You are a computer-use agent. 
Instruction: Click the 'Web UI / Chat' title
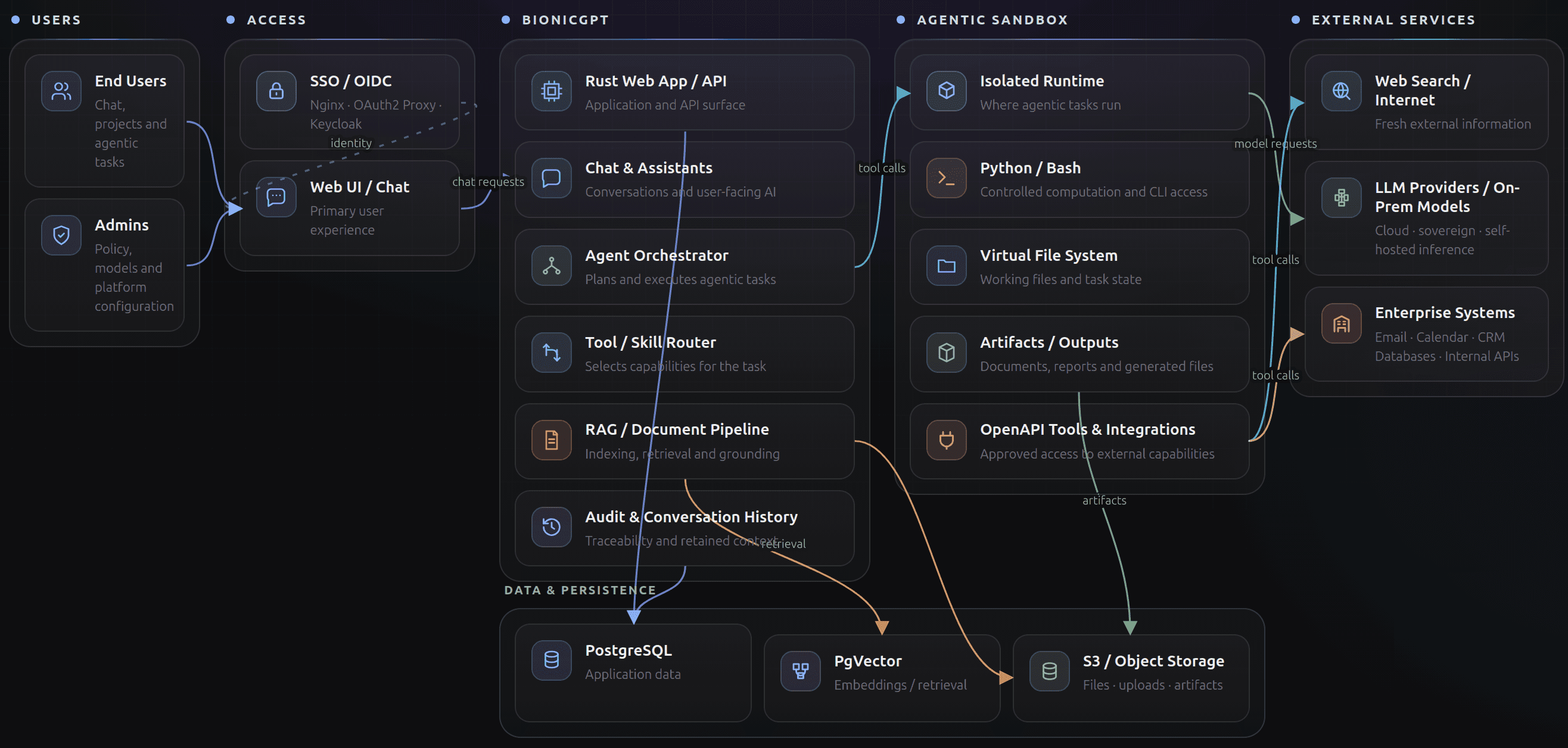[x=360, y=187]
